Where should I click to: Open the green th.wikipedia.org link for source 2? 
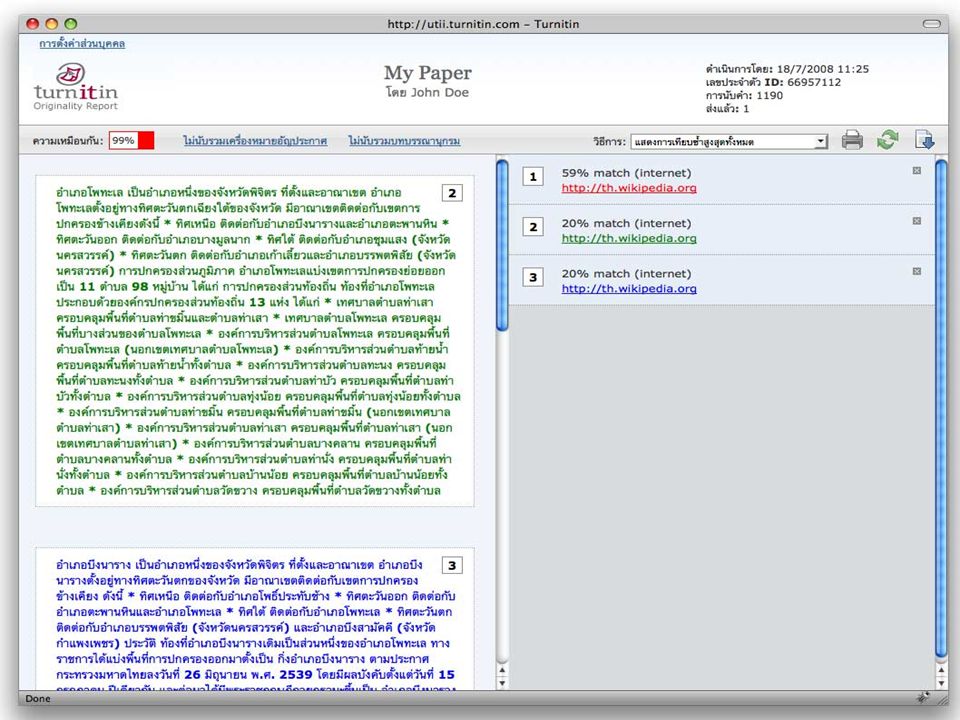coord(629,238)
